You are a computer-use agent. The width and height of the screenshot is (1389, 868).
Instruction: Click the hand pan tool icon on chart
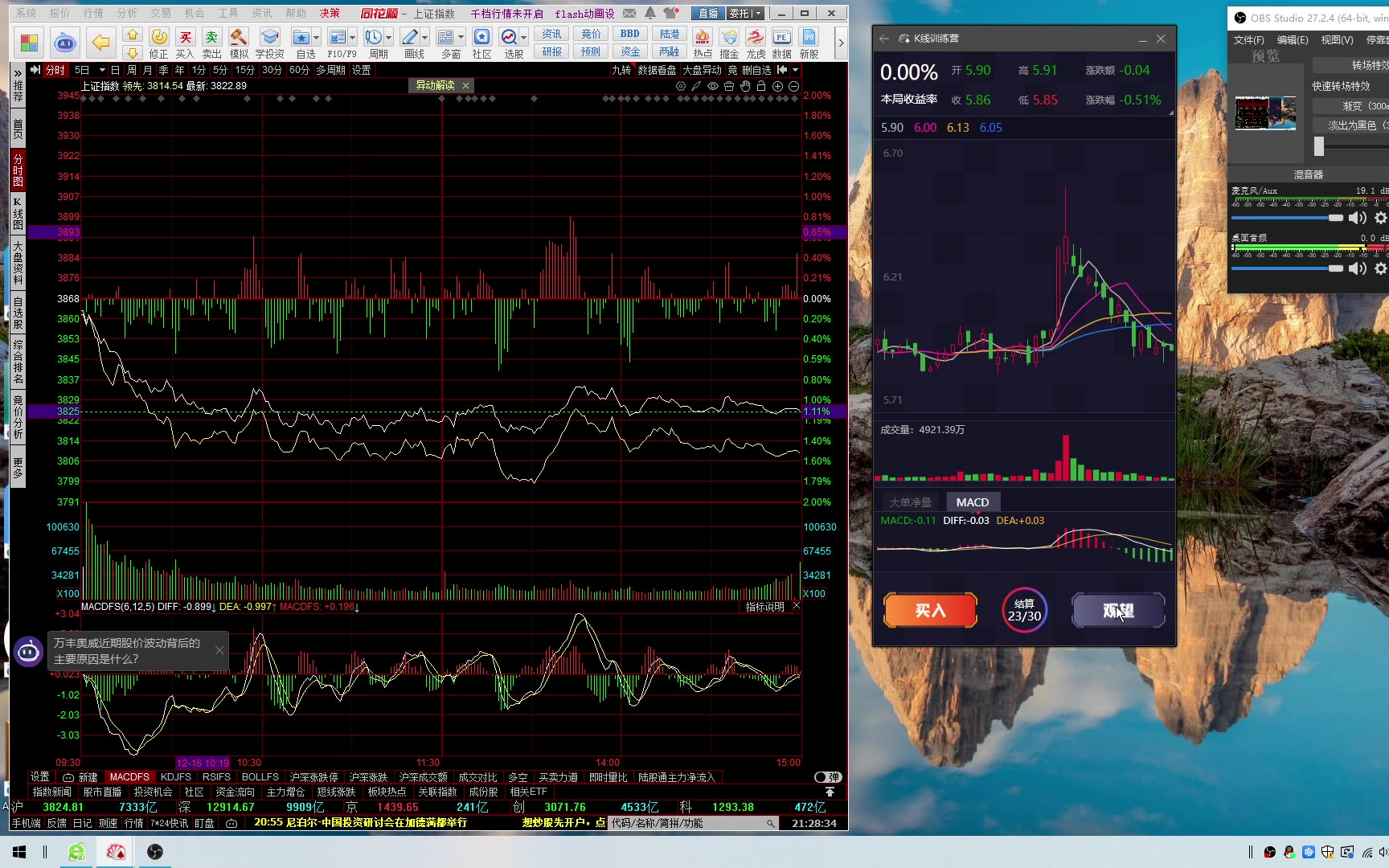[745, 86]
